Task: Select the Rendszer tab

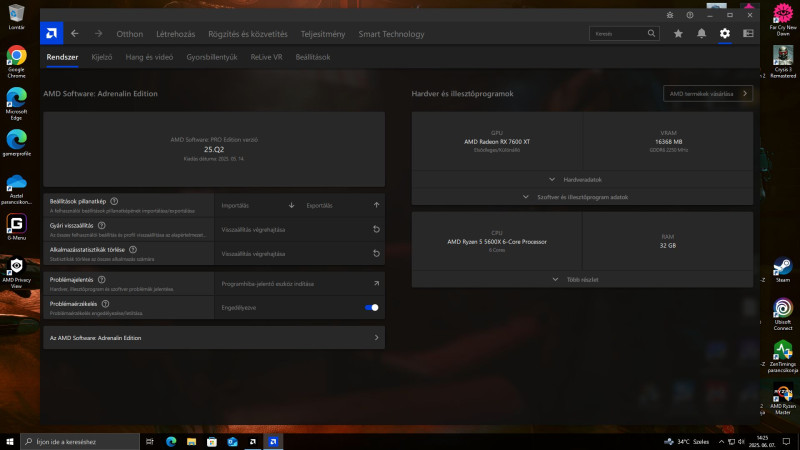Action: (x=62, y=57)
